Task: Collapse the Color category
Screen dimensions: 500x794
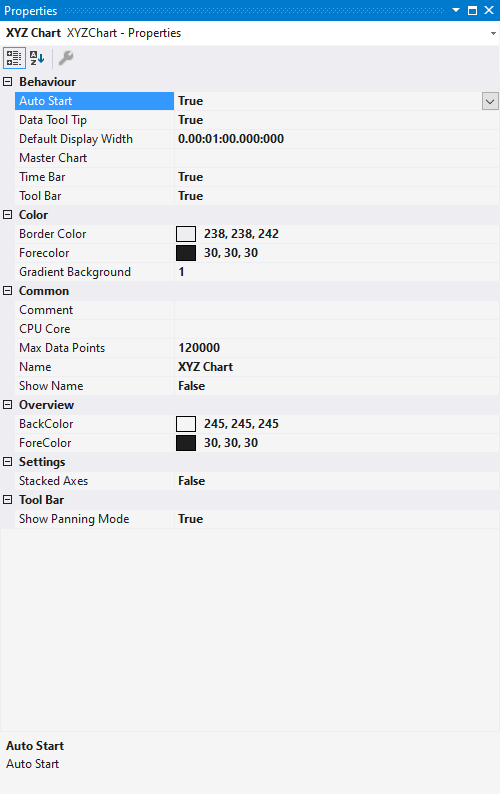Action: click(x=8, y=215)
